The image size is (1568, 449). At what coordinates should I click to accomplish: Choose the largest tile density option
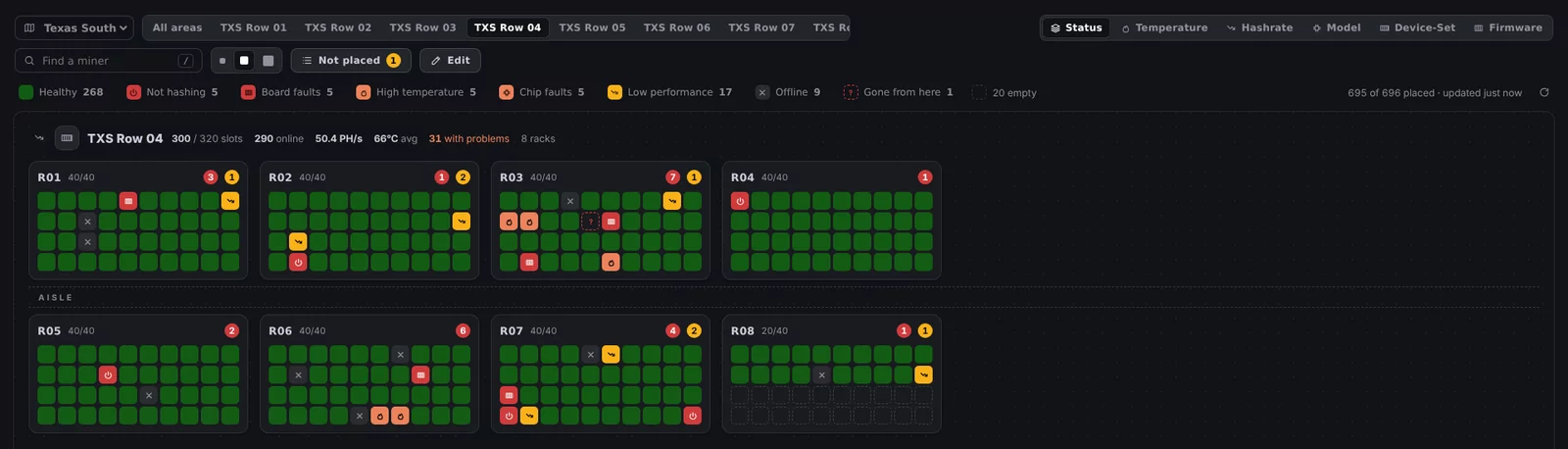click(268, 61)
